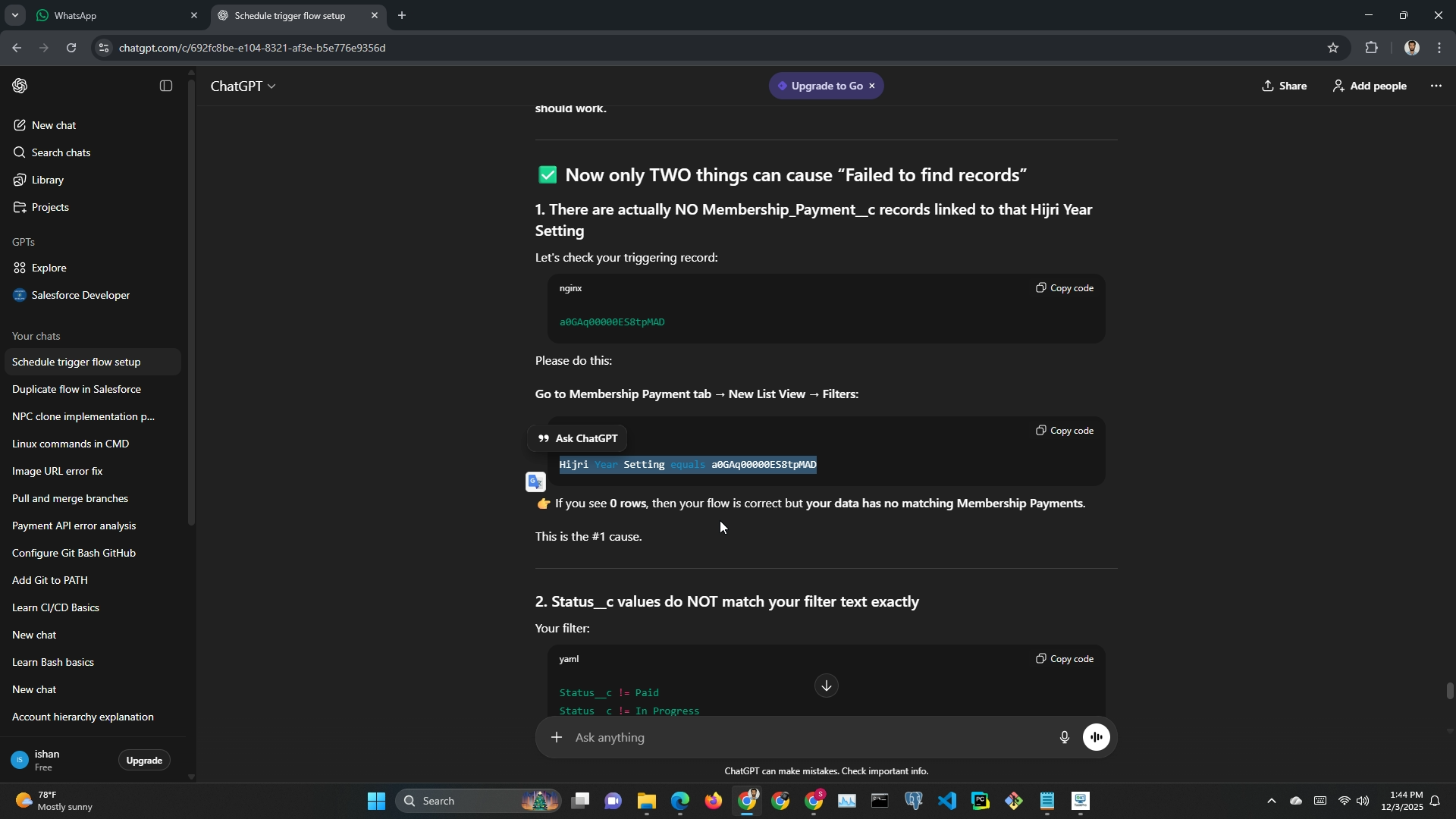1456x819 pixels.
Task: Copy the nginx code block
Action: click(x=1065, y=288)
